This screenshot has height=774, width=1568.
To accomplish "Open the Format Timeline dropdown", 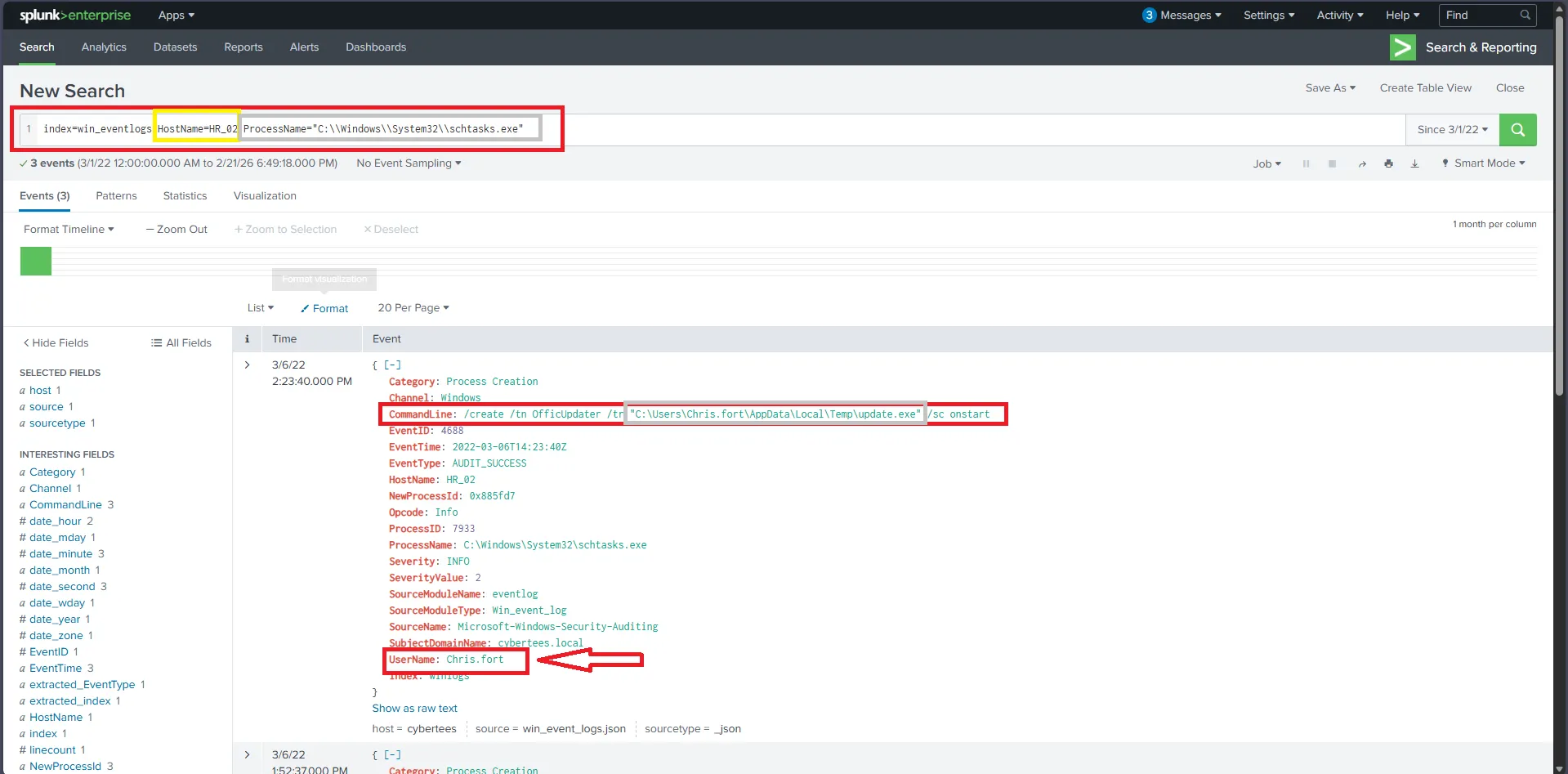I will point(69,230).
